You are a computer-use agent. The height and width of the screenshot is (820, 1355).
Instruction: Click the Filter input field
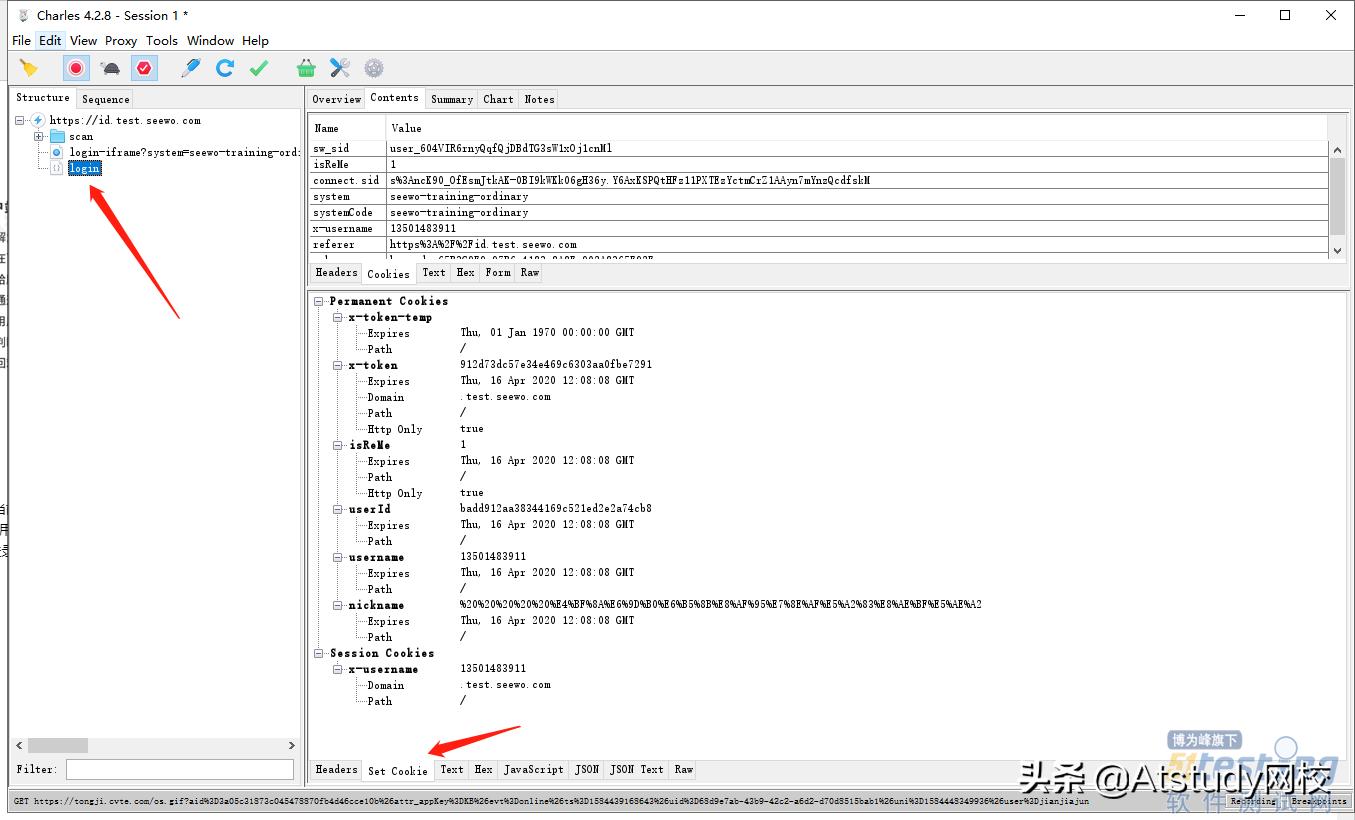point(180,769)
